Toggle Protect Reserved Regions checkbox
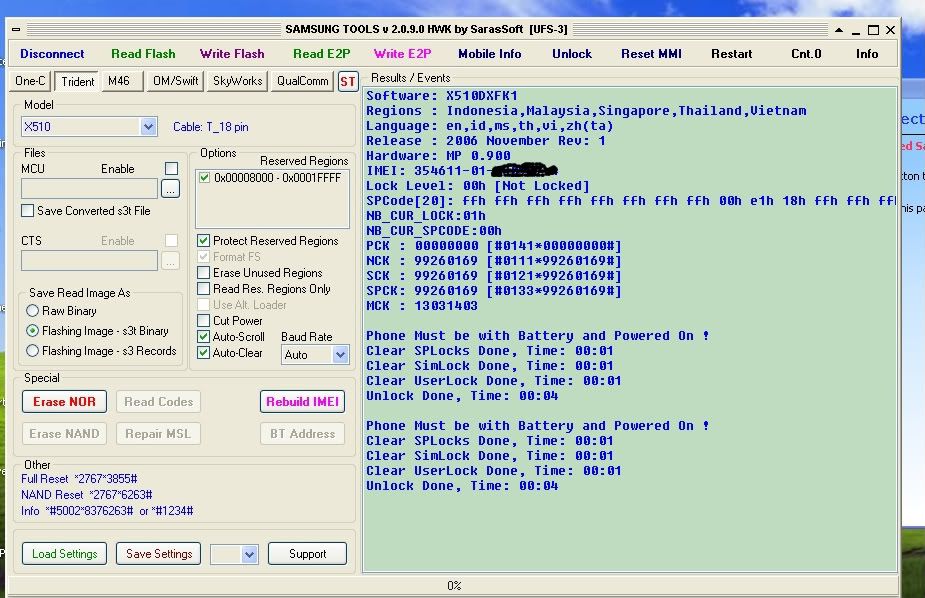The image size is (925, 598). point(204,241)
